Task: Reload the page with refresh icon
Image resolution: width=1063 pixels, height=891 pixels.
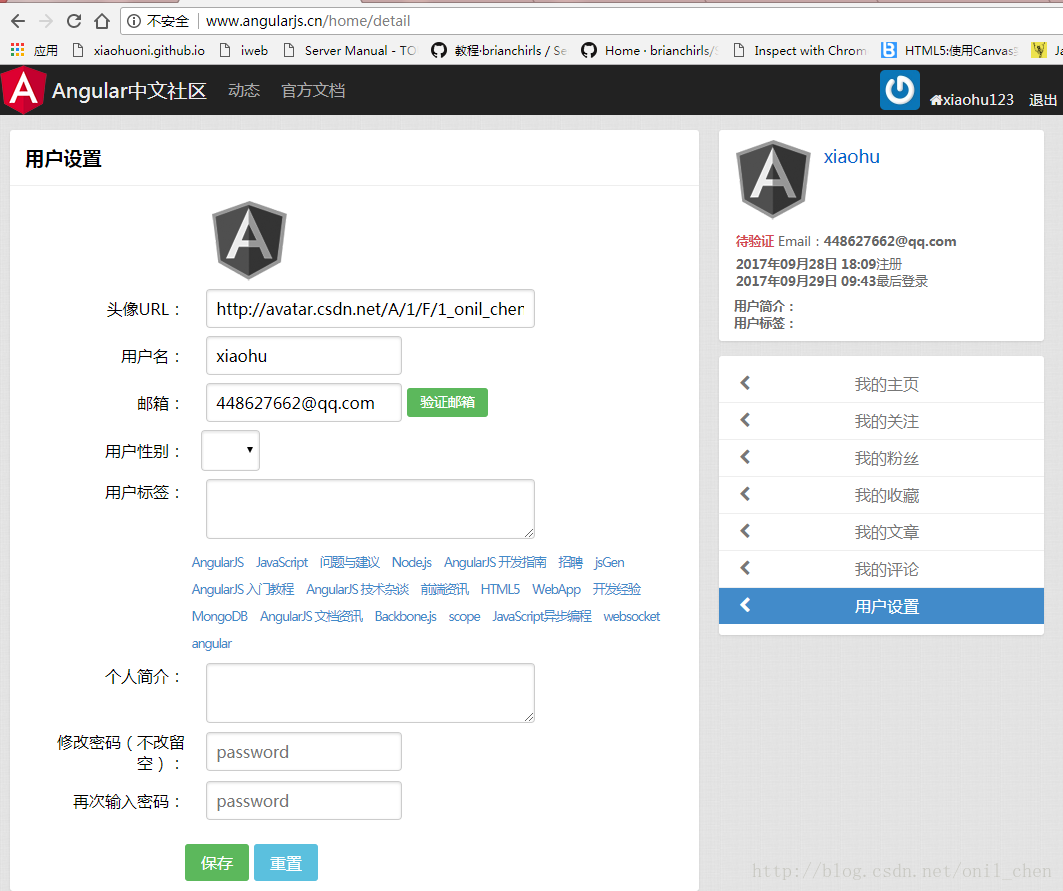Action: pos(74,21)
